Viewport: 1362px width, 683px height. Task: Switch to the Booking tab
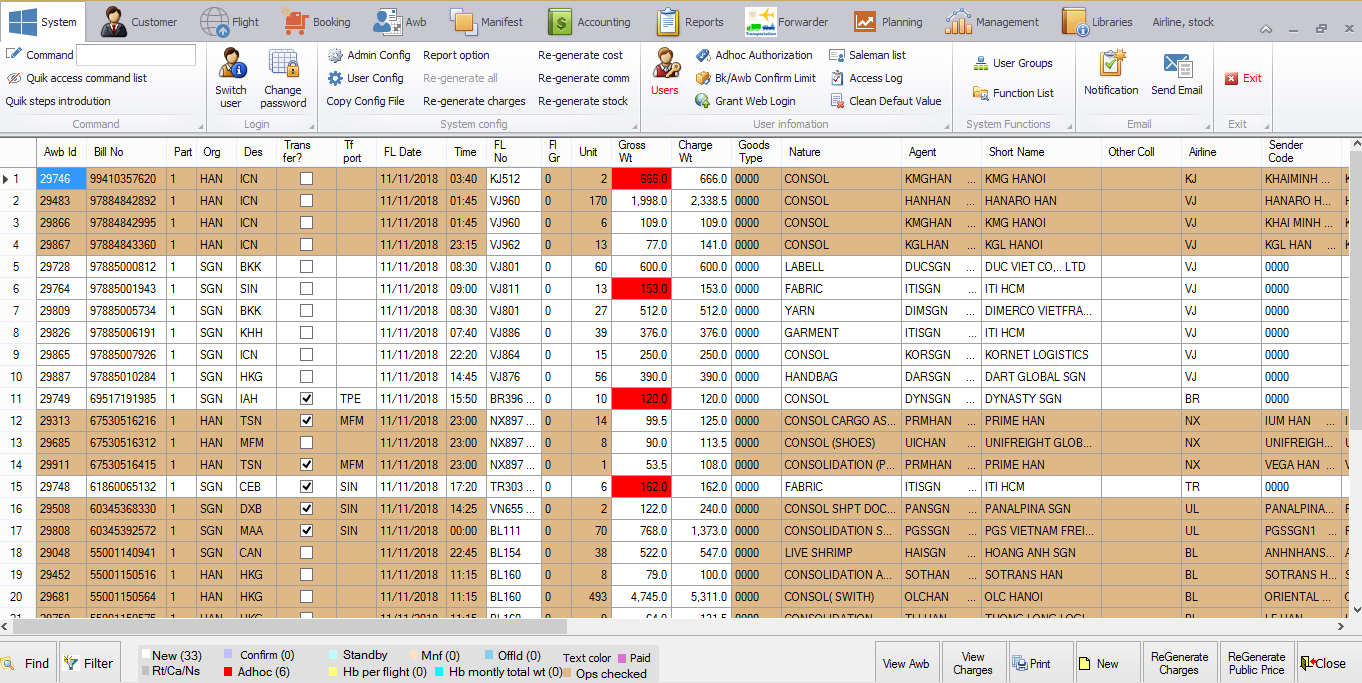click(317, 22)
